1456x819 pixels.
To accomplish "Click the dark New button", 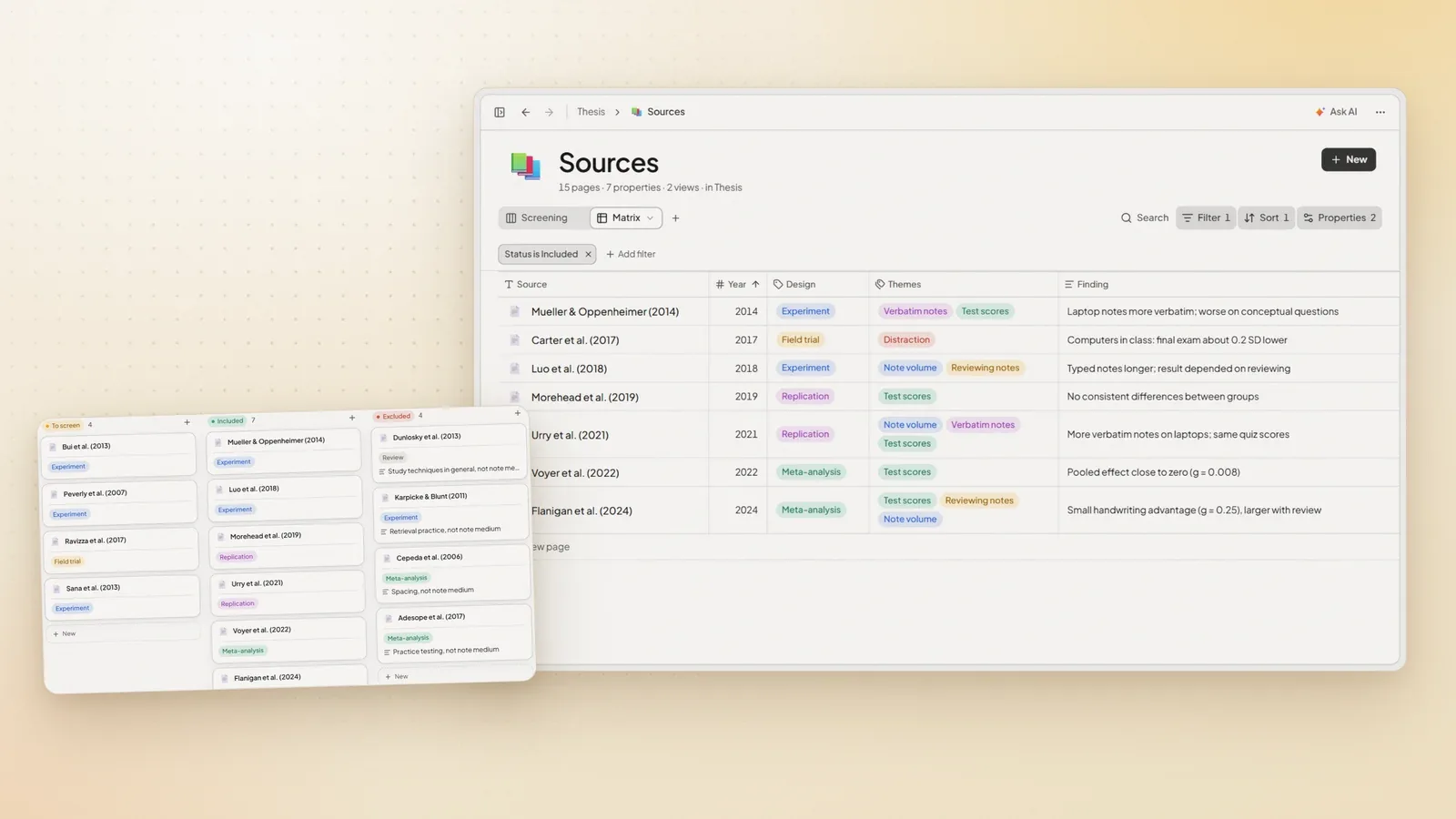I will [x=1349, y=159].
